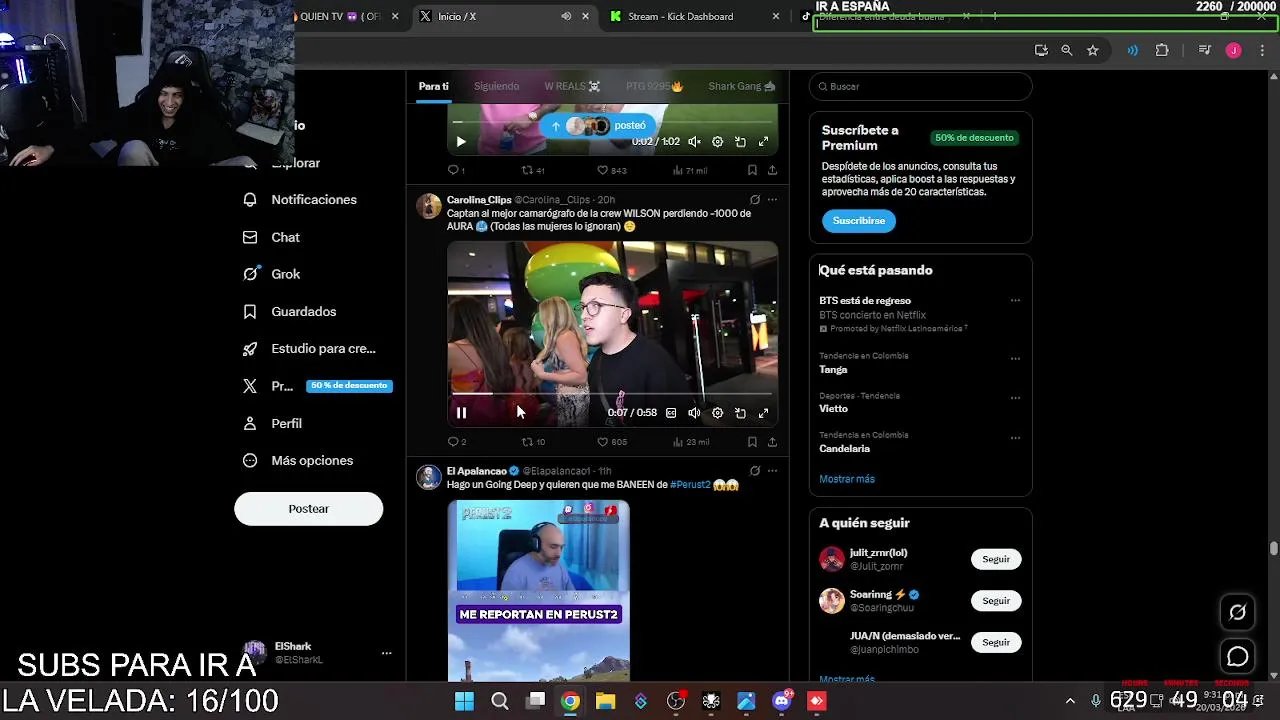The height and width of the screenshot is (720, 1280).
Task: Mute the Carolina_Clips video audio
Action: point(694,413)
